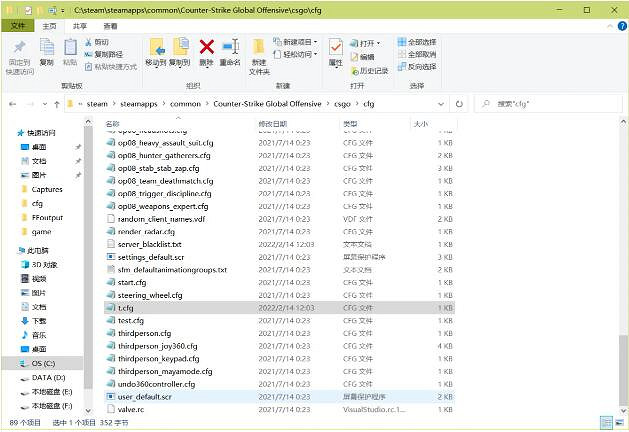Sort by the Type column header

click(375, 124)
